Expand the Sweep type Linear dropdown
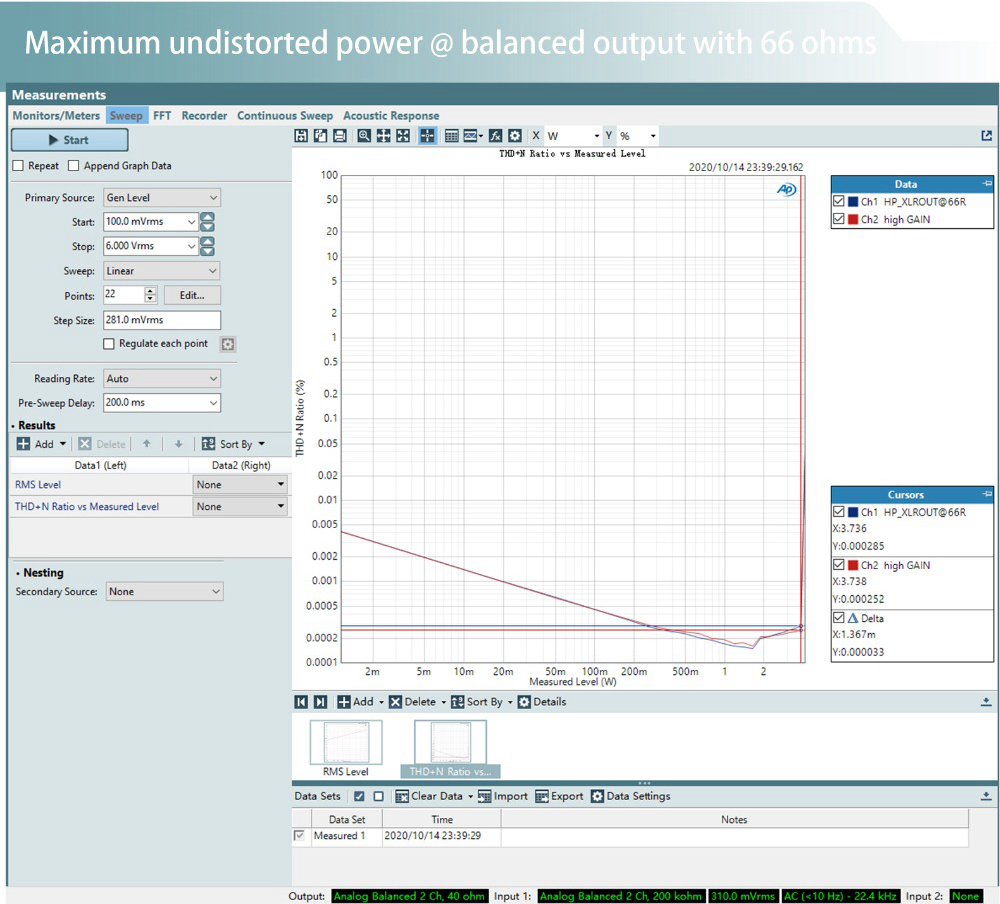This screenshot has height=904, width=1000. 161,271
